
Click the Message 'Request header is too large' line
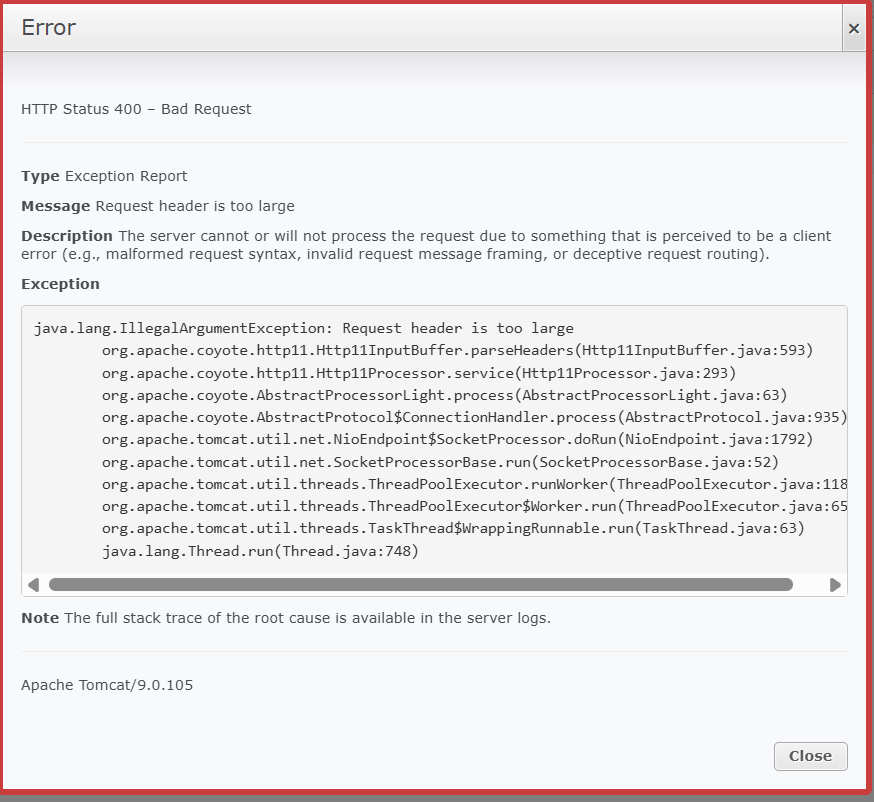point(158,206)
